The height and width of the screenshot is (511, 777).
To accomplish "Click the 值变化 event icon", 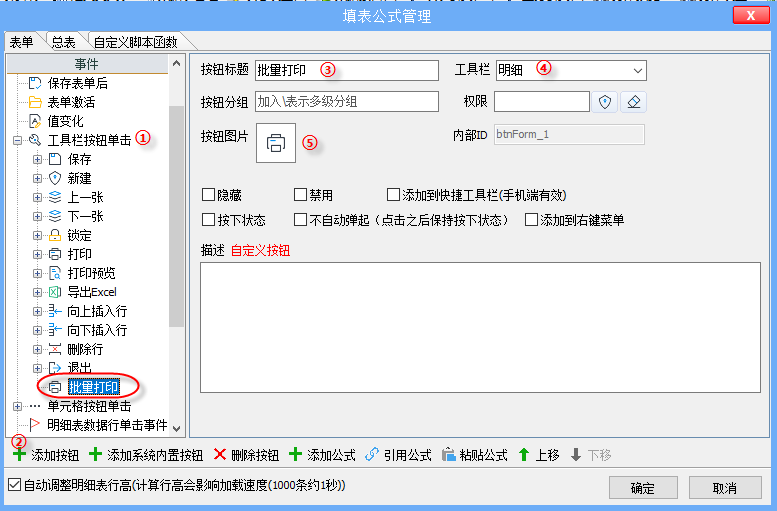I will (35, 121).
